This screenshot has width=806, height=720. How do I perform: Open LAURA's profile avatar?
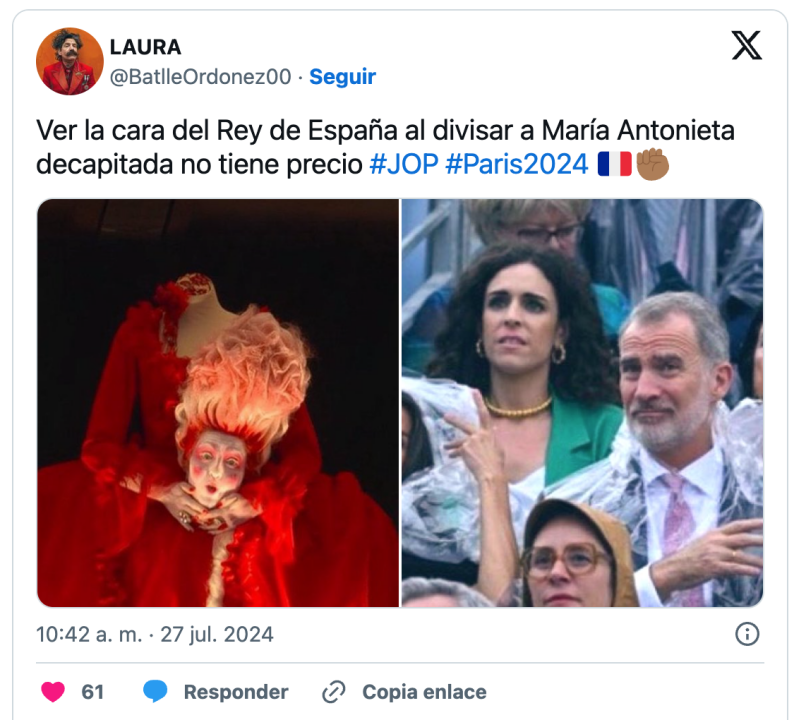coord(69,61)
